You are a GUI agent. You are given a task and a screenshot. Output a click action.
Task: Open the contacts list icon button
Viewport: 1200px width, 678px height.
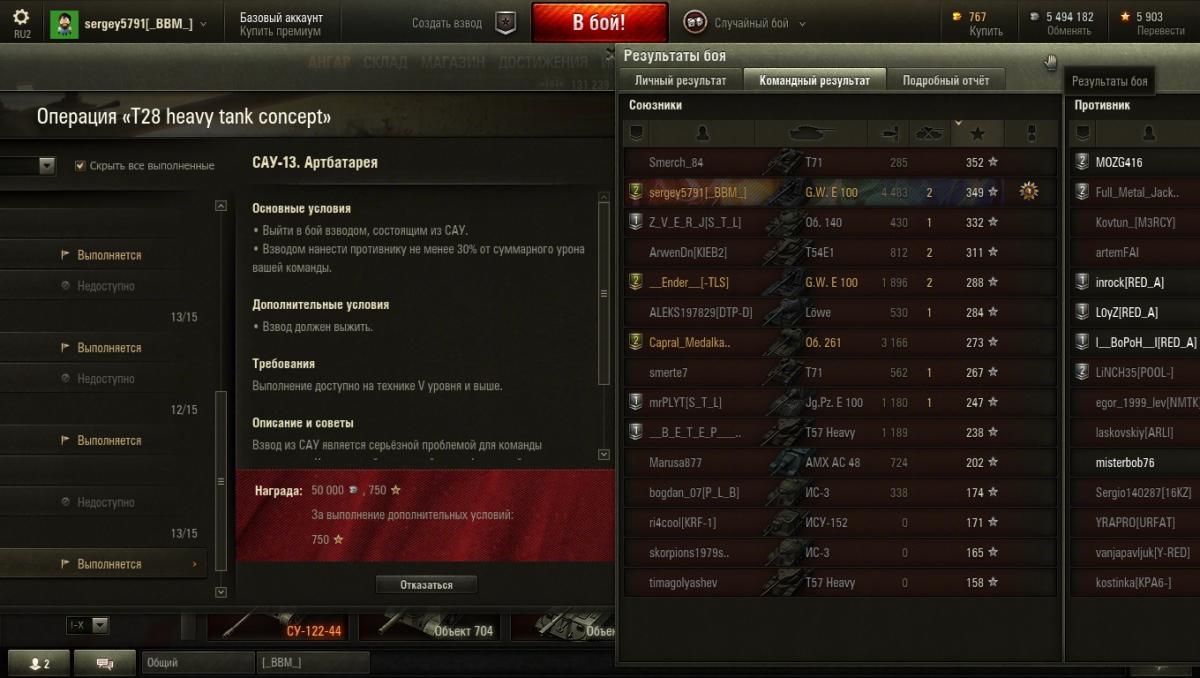coord(39,663)
